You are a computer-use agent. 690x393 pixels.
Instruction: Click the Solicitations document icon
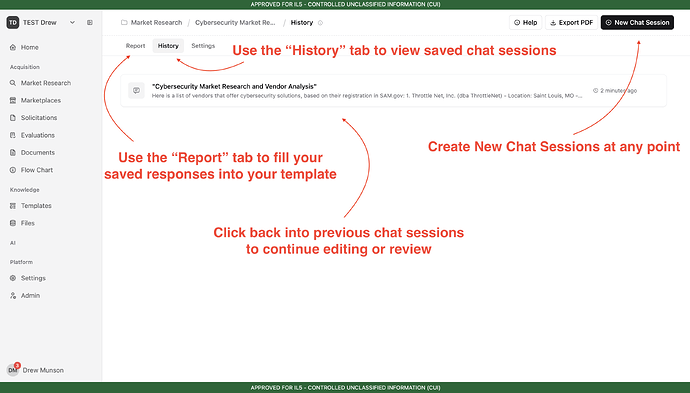(x=13, y=118)
